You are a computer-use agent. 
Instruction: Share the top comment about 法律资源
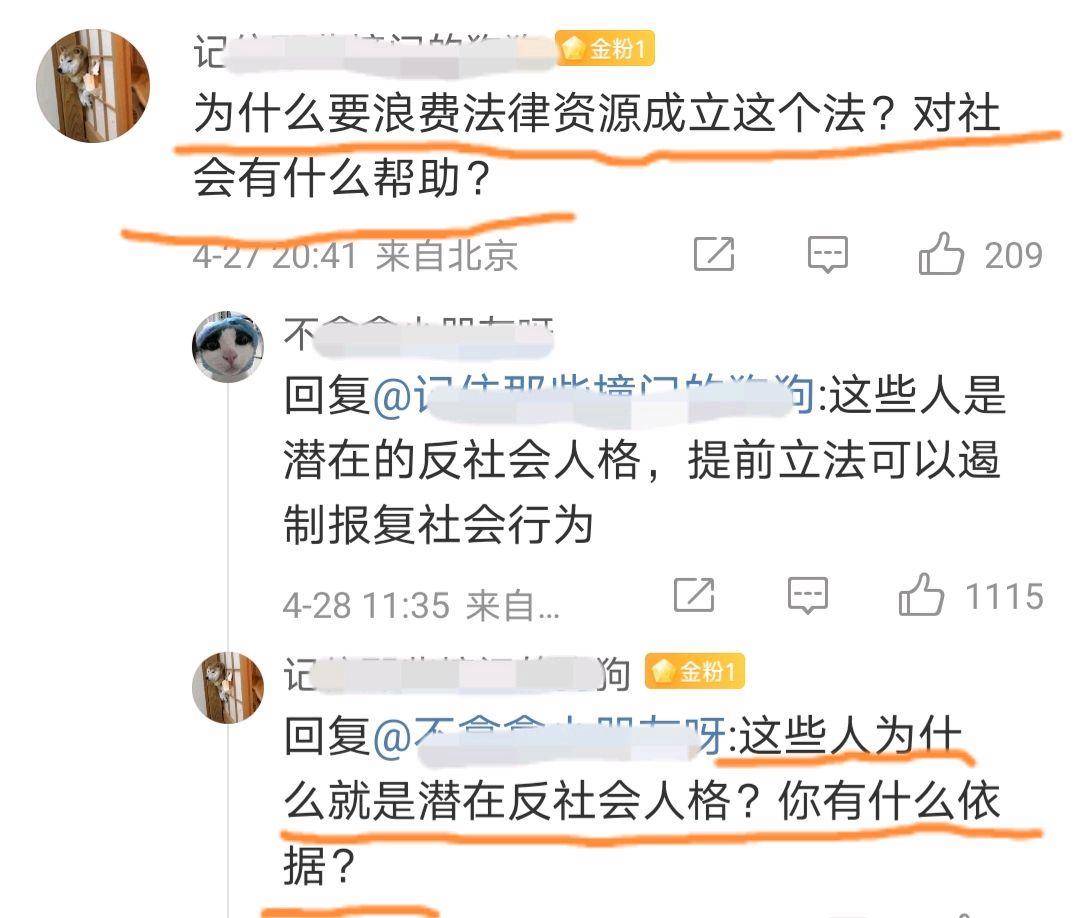pyautogui.click(x=714, y=254)
